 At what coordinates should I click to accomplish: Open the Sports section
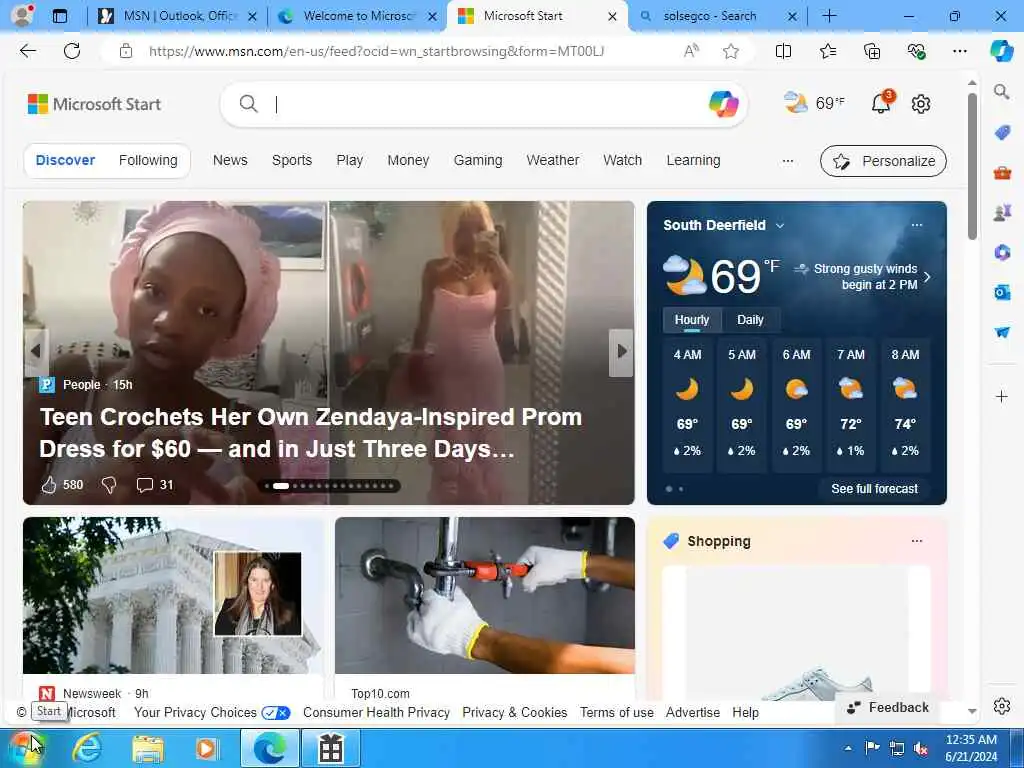[292, 160]
